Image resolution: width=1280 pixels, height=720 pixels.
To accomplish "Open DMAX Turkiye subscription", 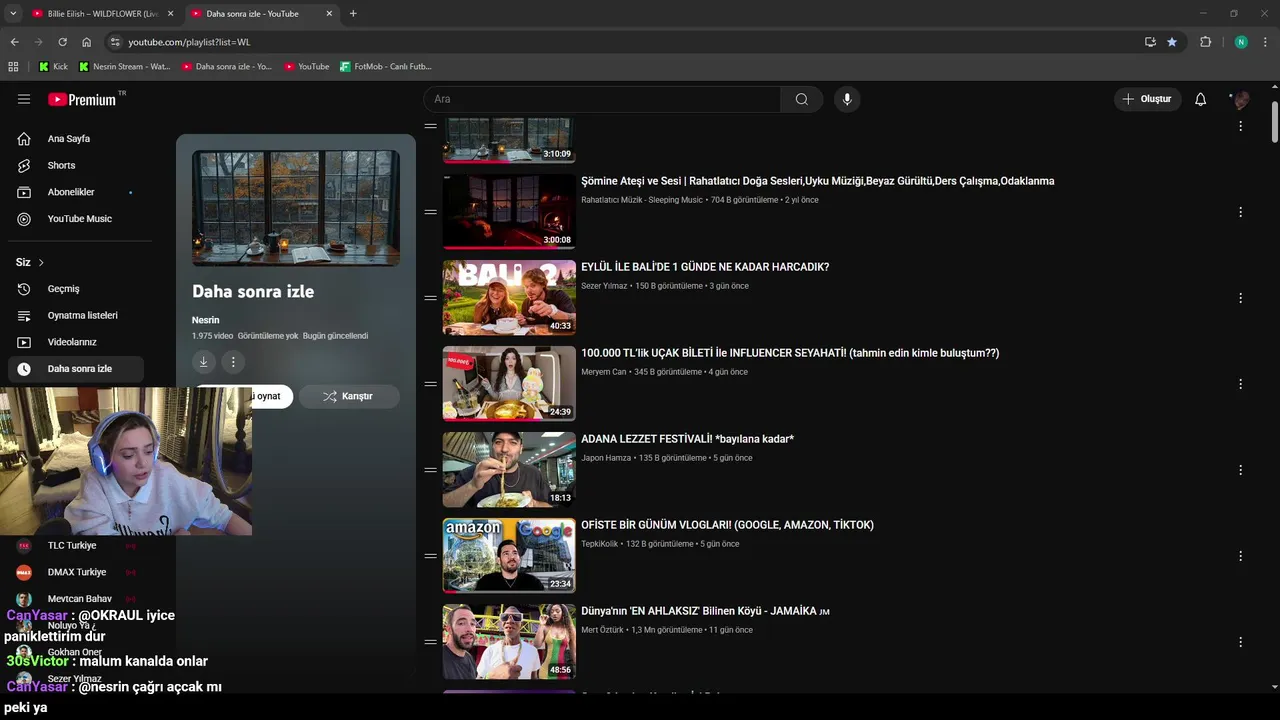I will click(x=76, y=572).
